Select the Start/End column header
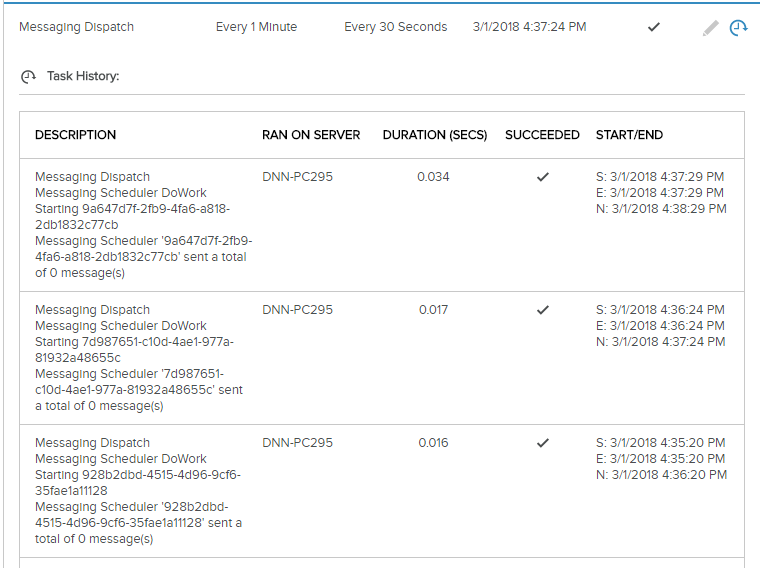760x568 pixels. pos(629,135)
